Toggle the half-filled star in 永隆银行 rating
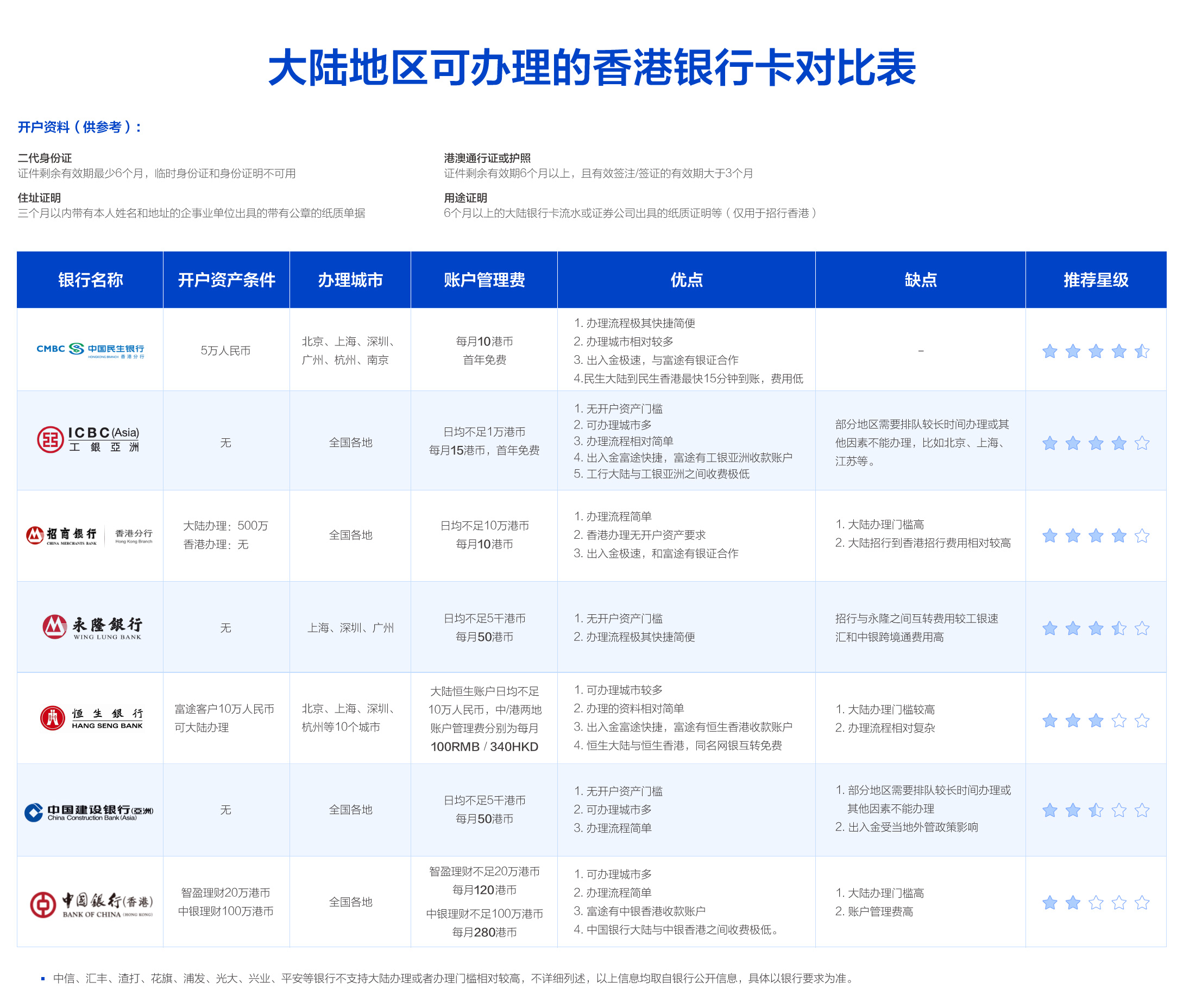This screenshot has width=1183, height=1008. click(x=1118, y=627)
